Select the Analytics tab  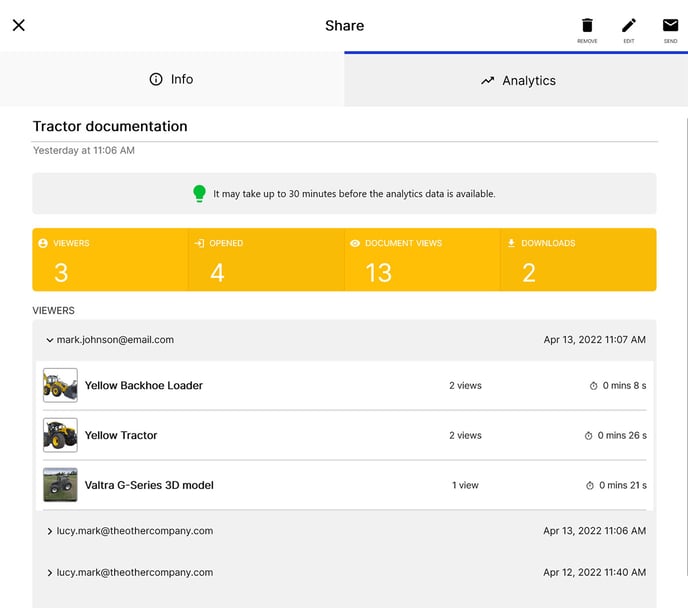pyautogui.click(x=516, y=80)
